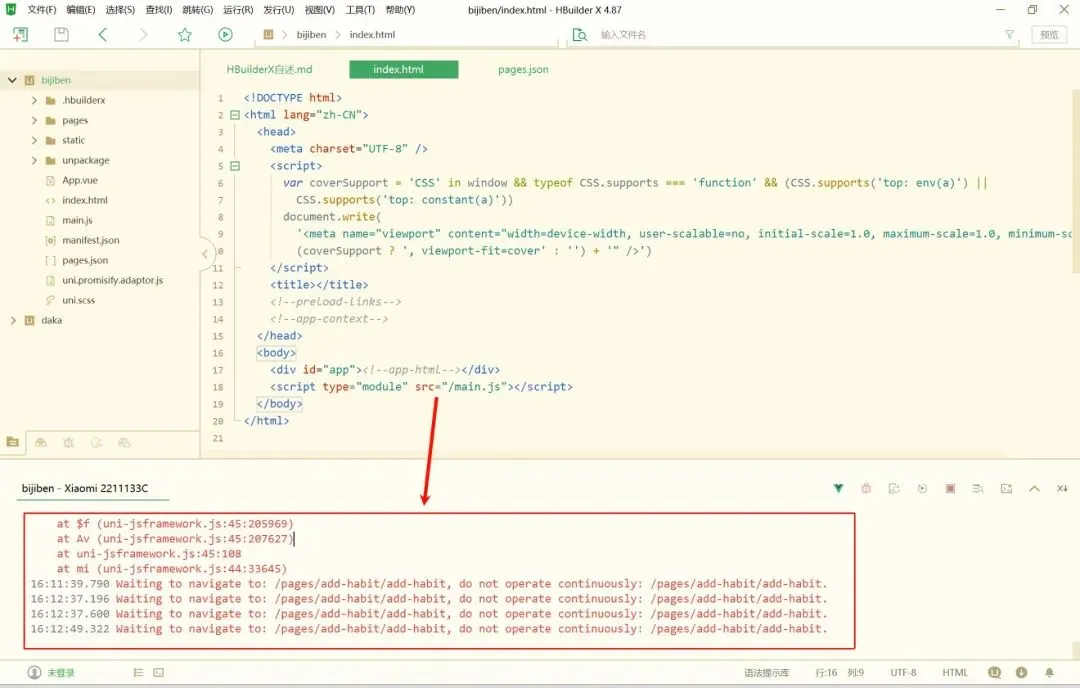Click the console icon right of the stop square
The width and height of the screenshot is (1080, 688).
pyautogui.click(x=978, y=488)
